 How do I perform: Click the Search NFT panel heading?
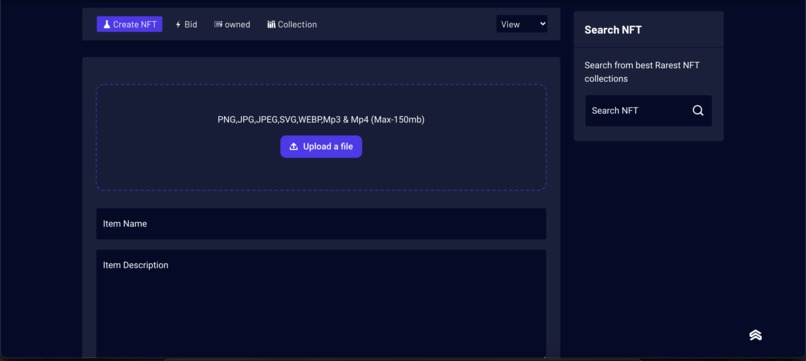(x=613, y=30)
